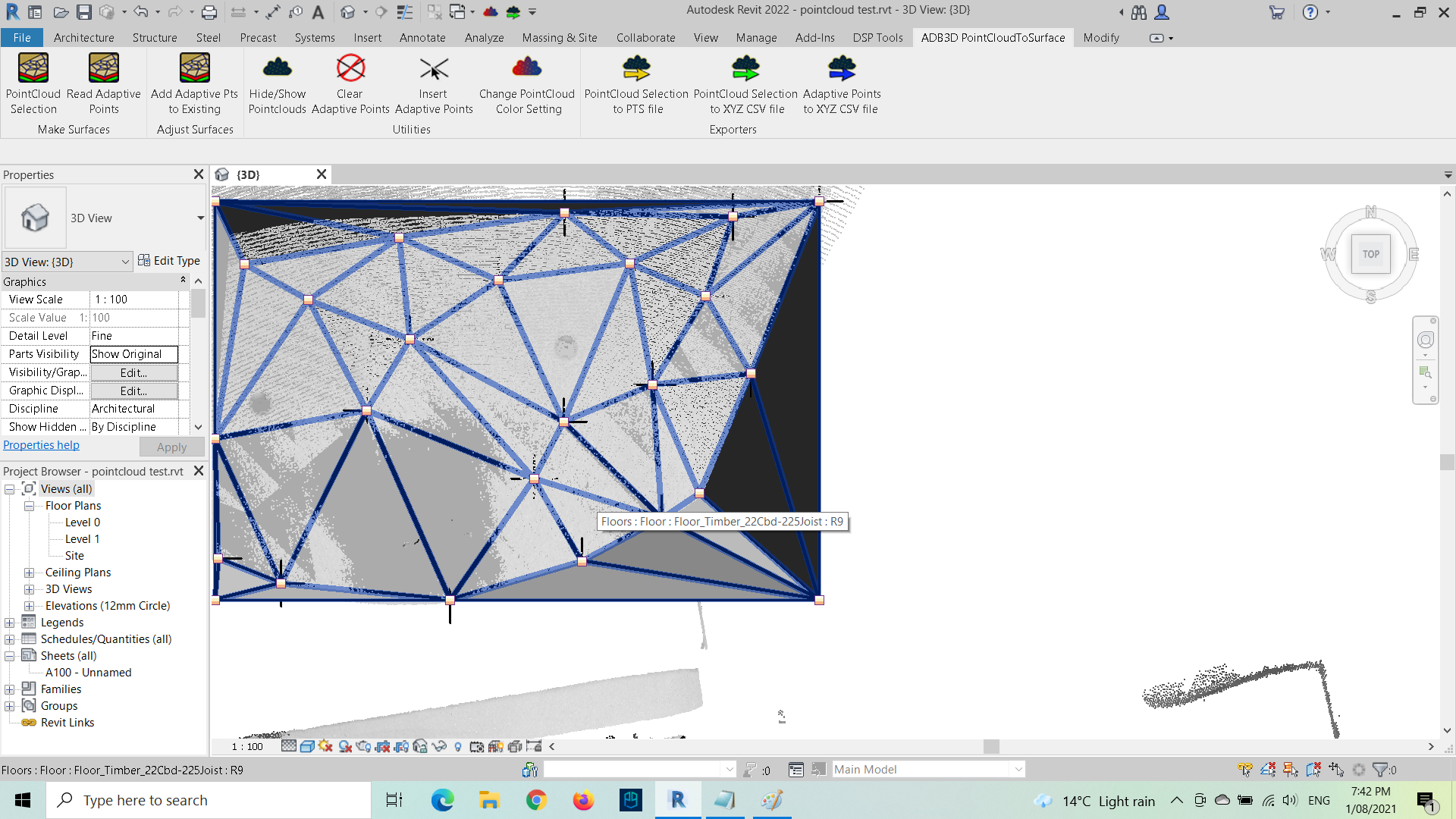Click Edit button for Visibility/Graphics
This screenshot has width=1456, height=819.
coord(133,372)
